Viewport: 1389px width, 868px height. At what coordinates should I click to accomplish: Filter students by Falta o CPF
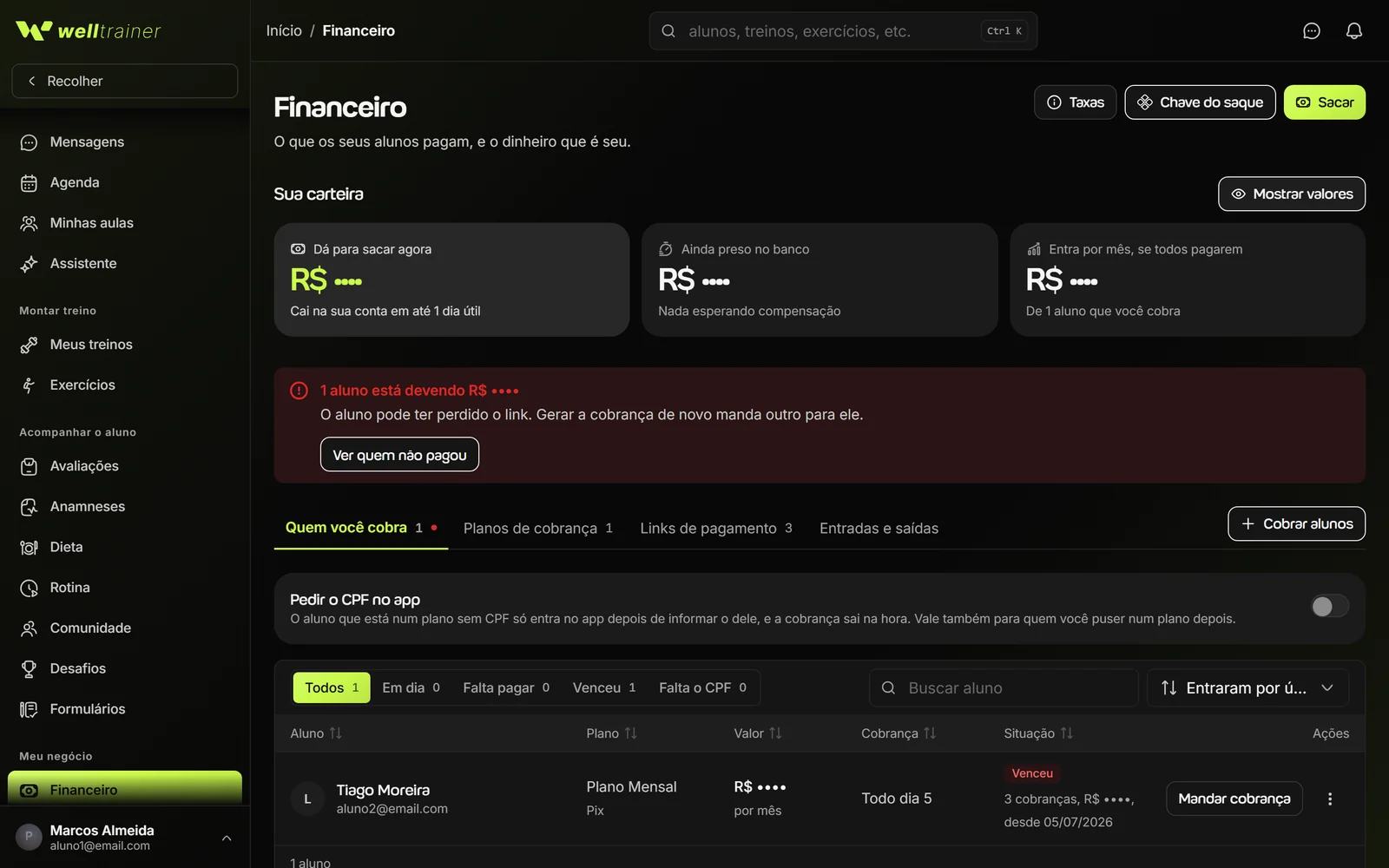[x=702, y=687]
